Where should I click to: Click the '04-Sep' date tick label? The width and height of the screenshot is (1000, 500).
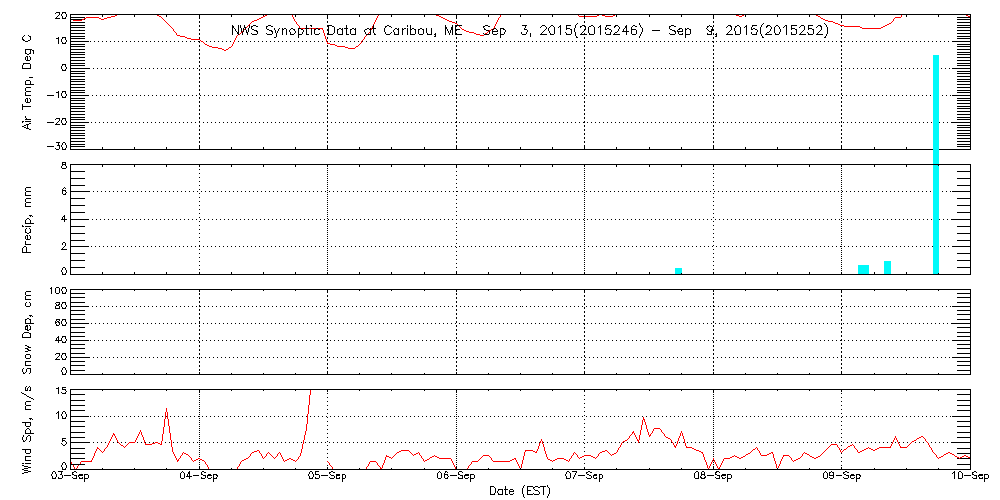pyautogui.click(x=200, y=478)
